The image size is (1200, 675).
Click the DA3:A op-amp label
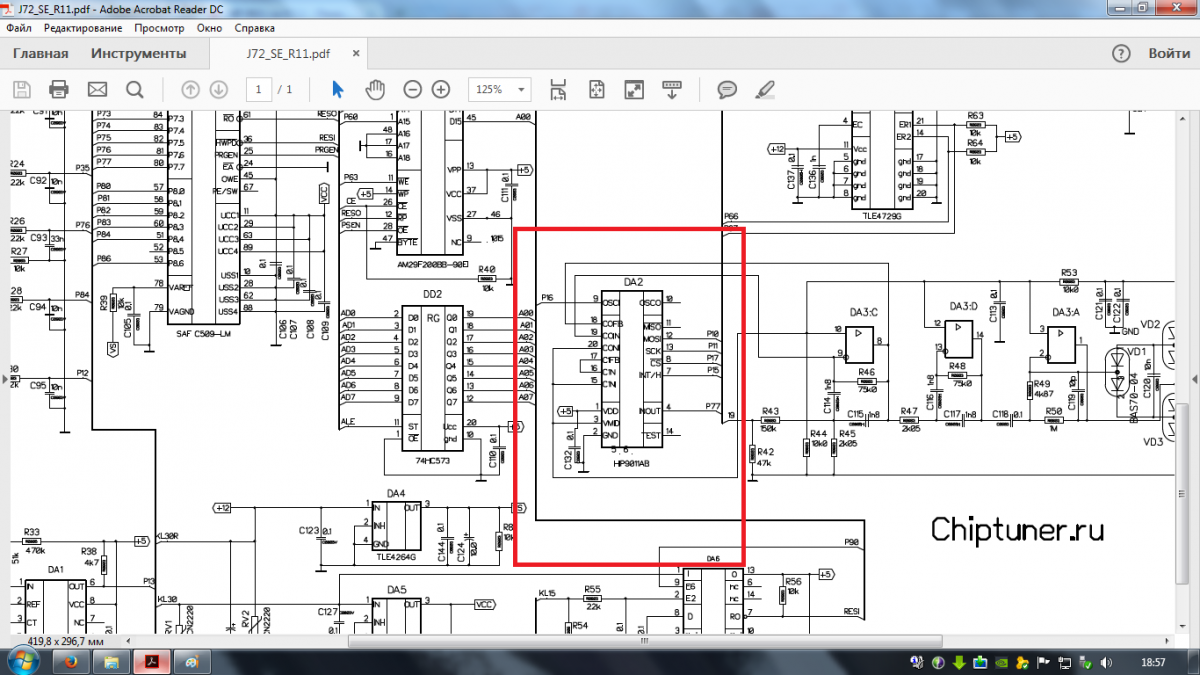pyautogui.click(x=1066, y=312)
